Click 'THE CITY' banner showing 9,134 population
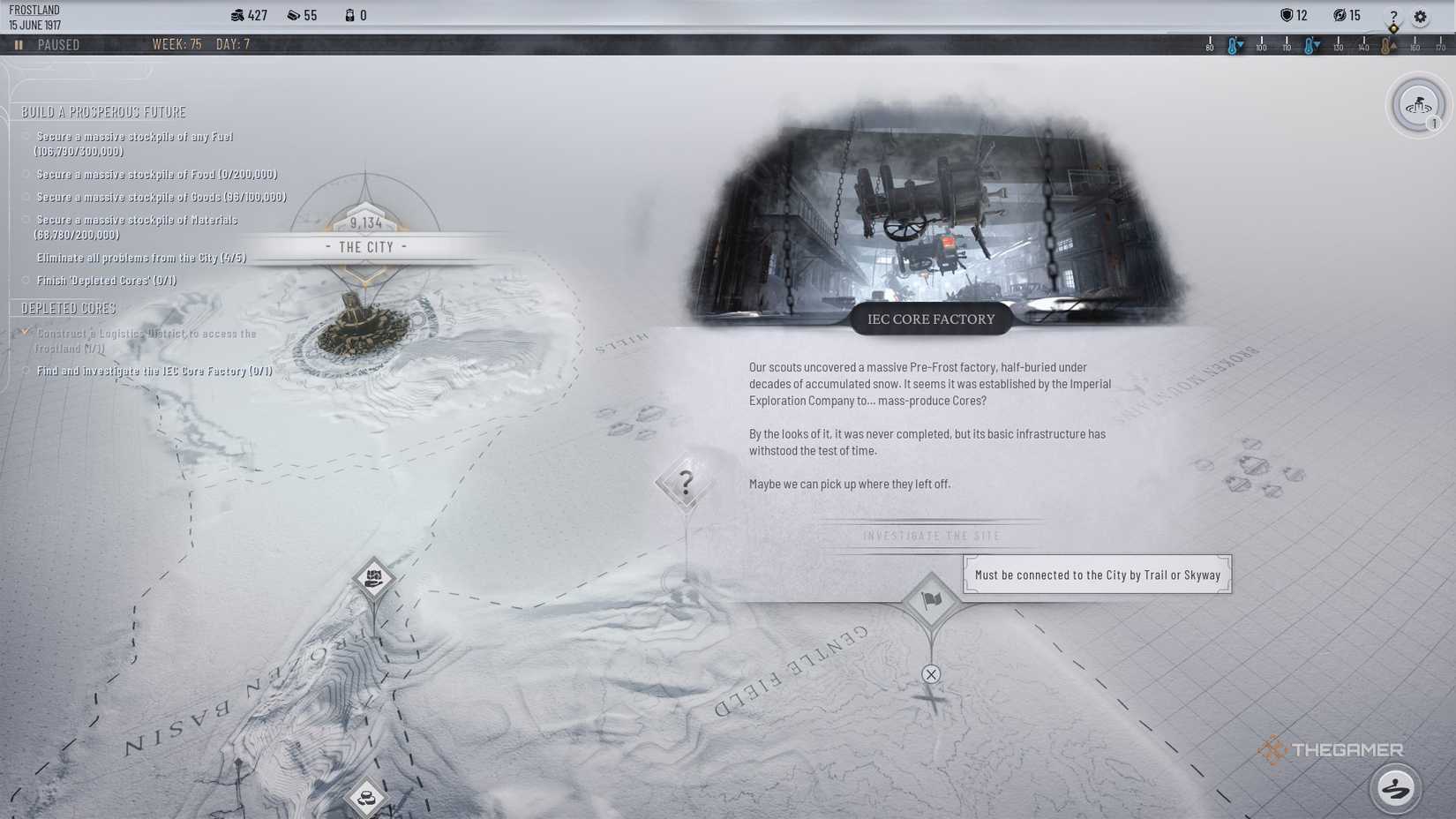 point(366,247)
